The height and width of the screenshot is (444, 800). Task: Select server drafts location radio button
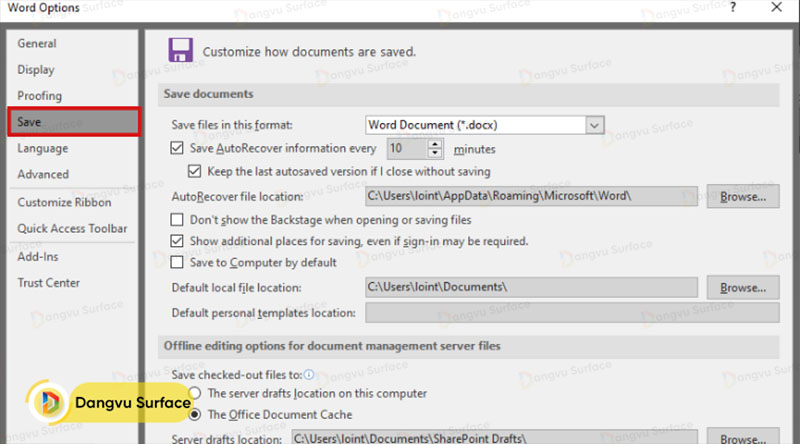click(x=196, y=394)
